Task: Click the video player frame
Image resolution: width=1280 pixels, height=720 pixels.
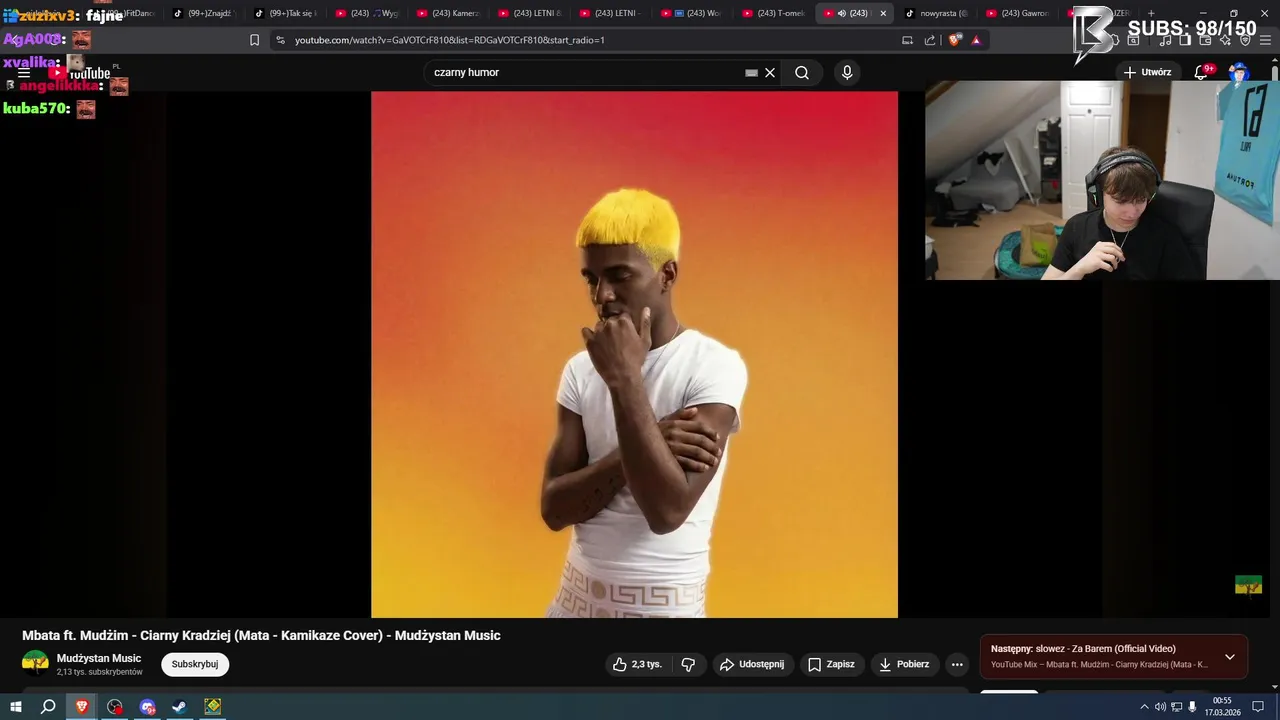Action: pos(634,355)
